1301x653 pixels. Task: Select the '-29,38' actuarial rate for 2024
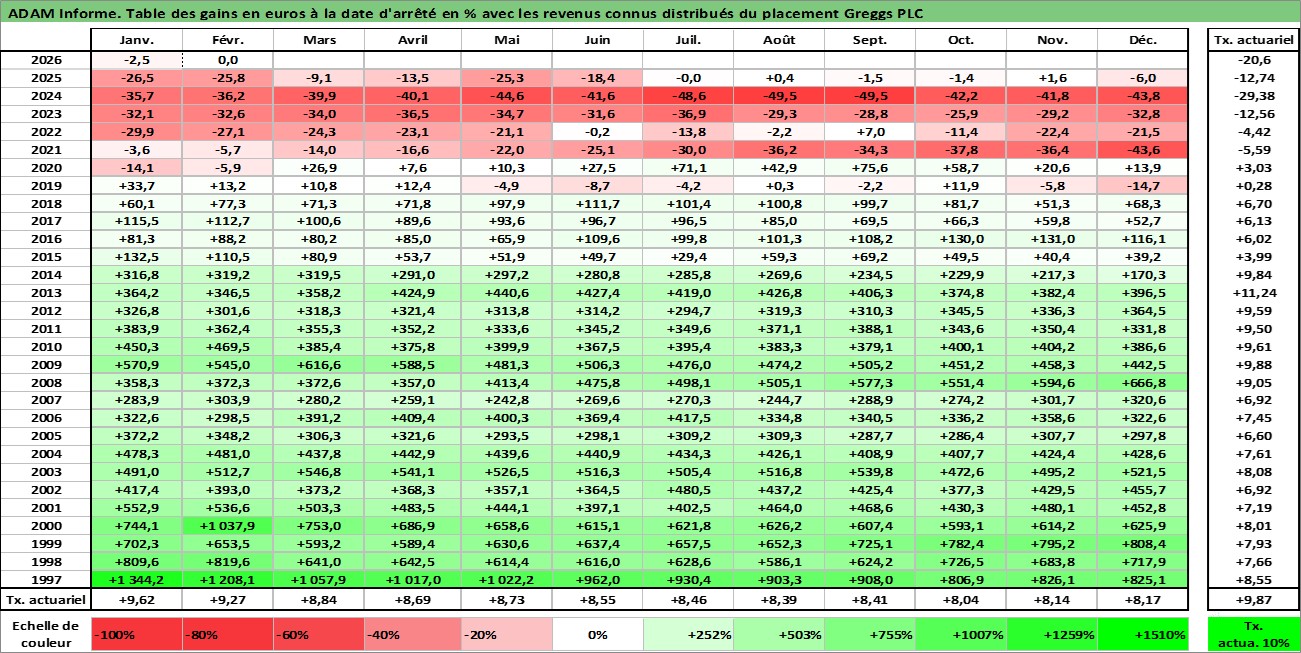pyautogui.click(x=1253, y=96)
